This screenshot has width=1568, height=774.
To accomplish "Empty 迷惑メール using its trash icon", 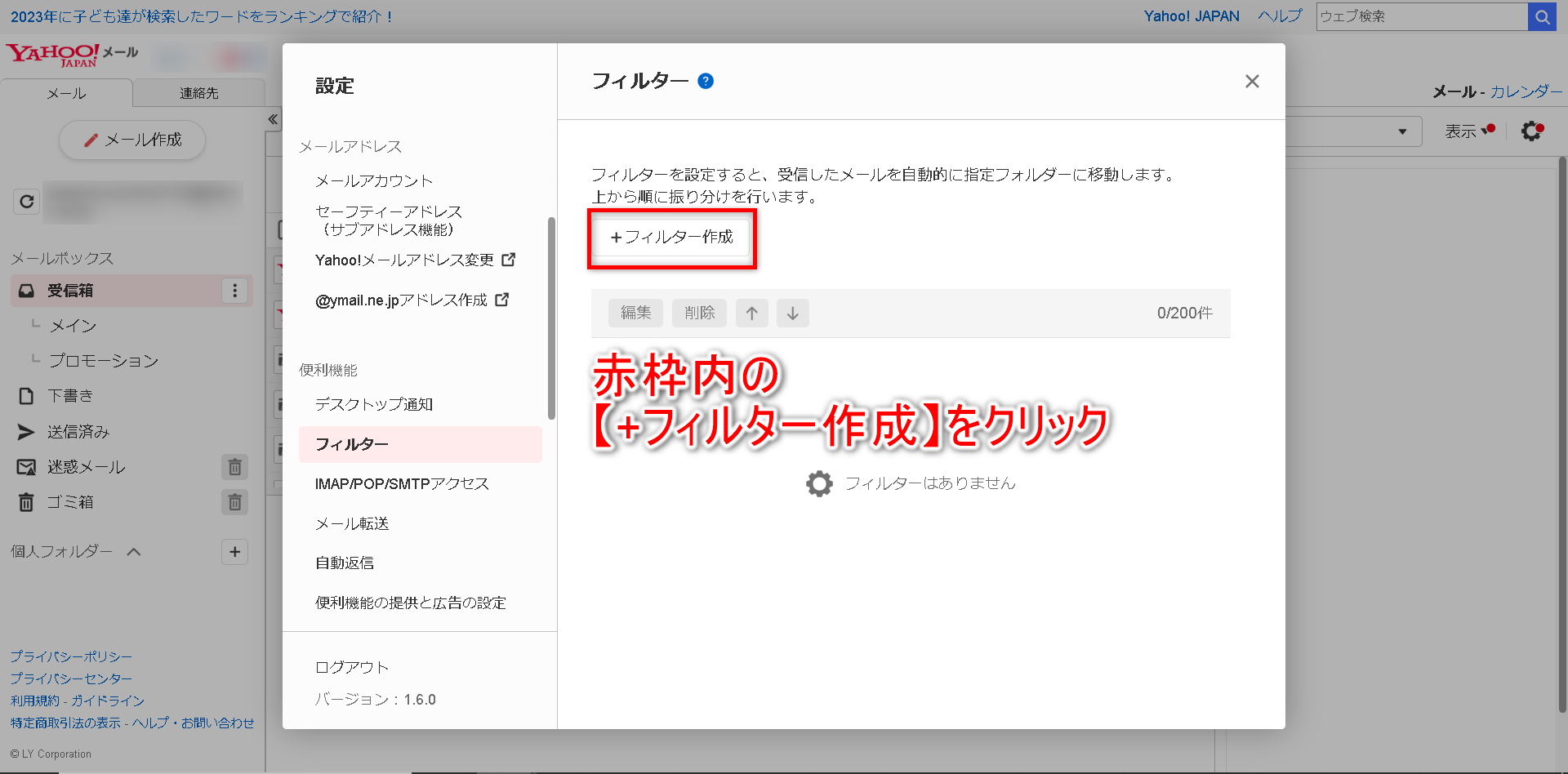I will [x=234, y=467].
